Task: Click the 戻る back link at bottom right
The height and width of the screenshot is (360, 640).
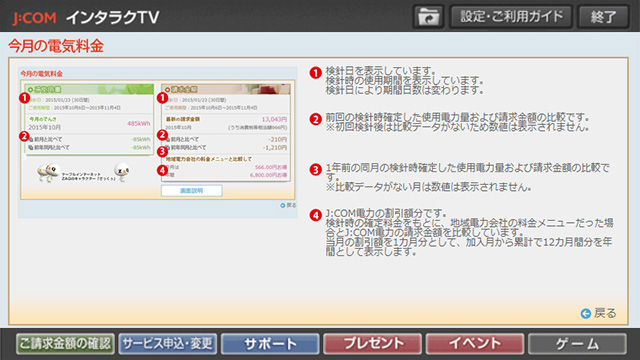Action: click(604, 313)
